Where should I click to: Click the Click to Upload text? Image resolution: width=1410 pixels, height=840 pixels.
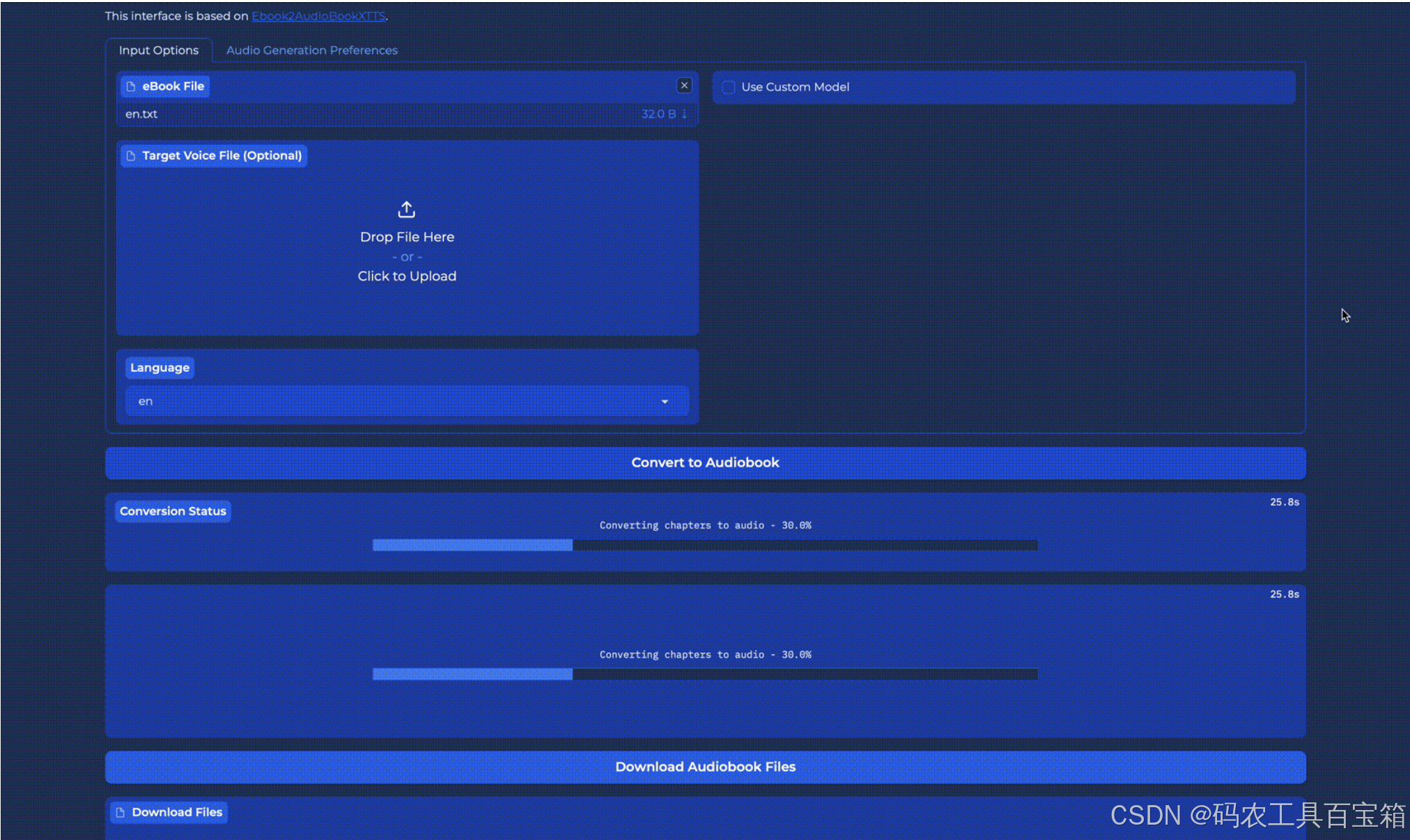tap(407, 276)
